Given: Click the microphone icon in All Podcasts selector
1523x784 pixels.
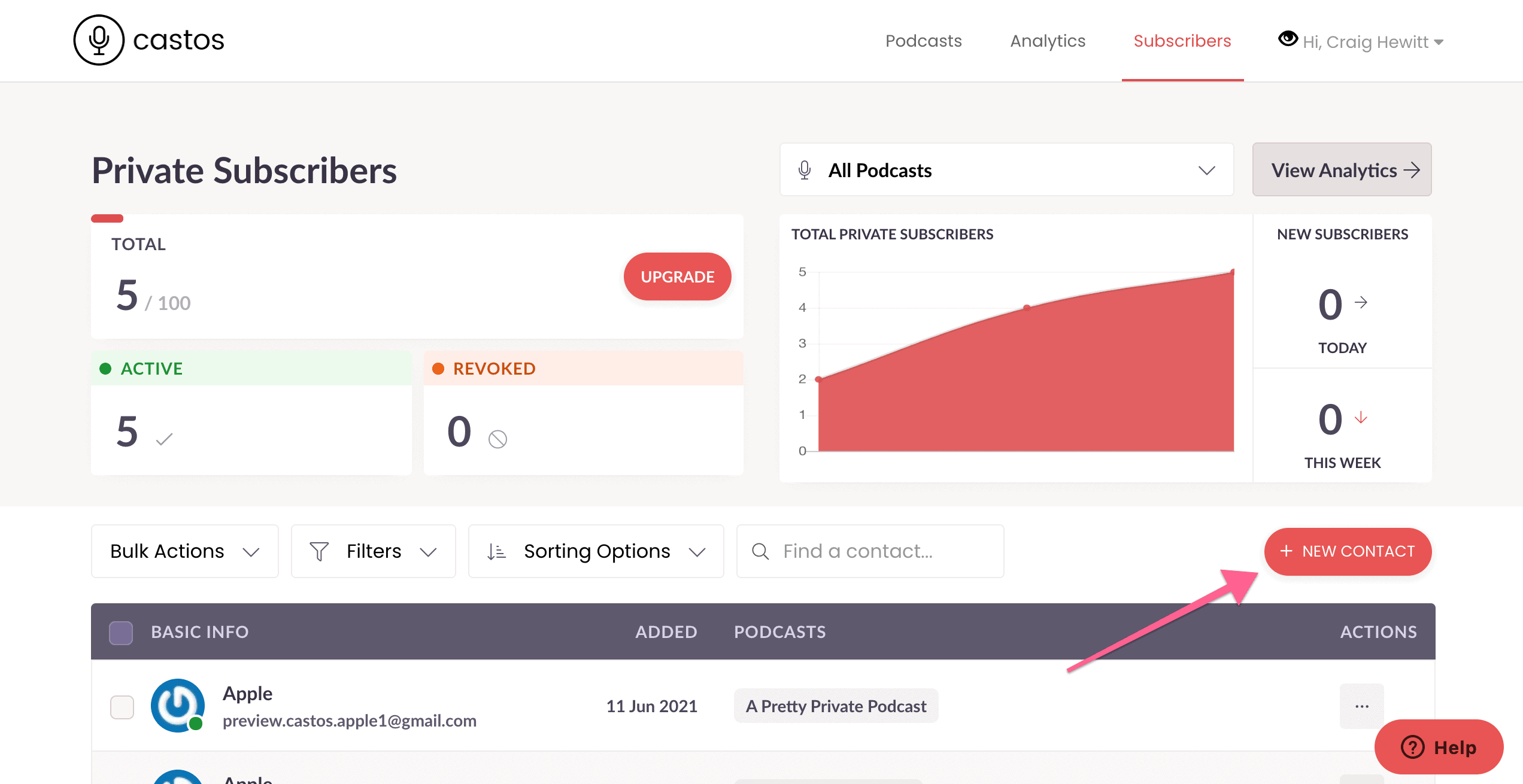Looking at the screenshot, I should click(805, 170).
